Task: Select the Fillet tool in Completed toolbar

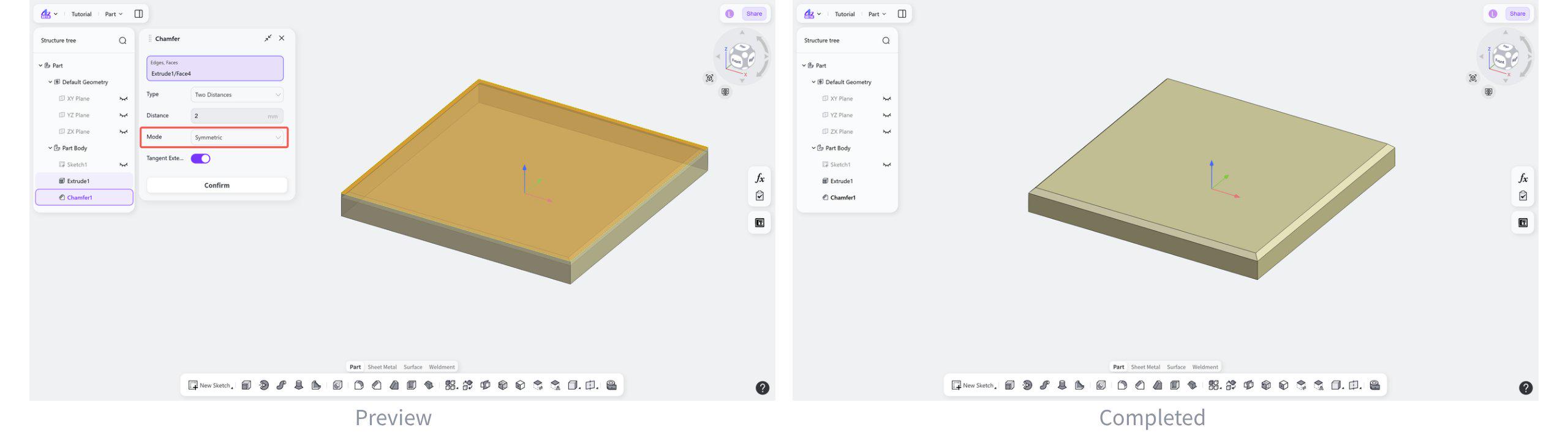Action: [x=1122, y=385]
